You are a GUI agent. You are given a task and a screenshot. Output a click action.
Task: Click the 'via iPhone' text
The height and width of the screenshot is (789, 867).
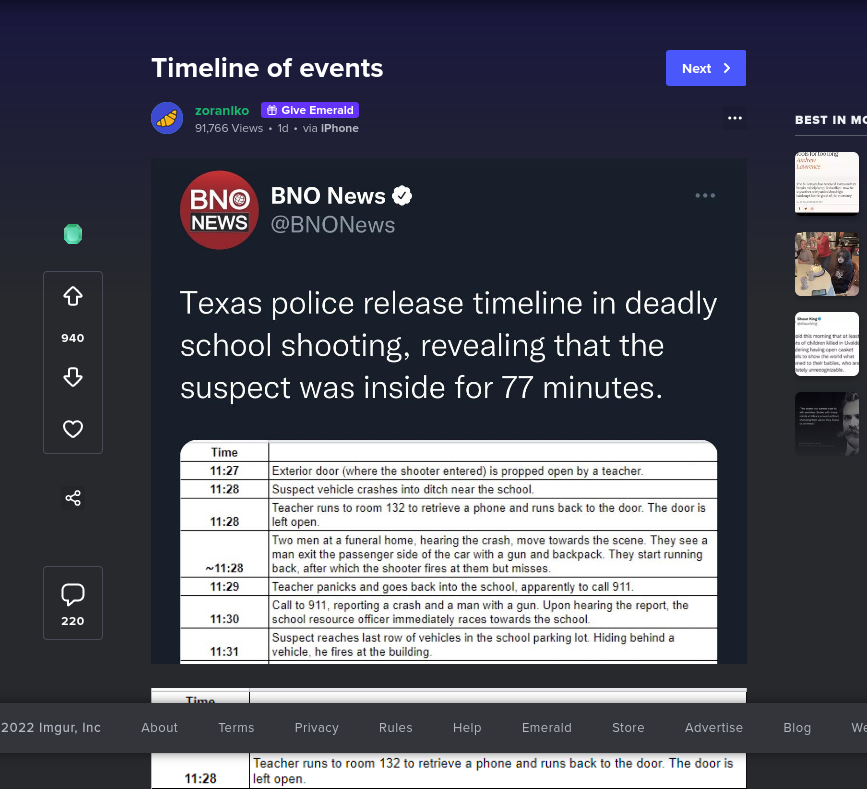(331, 128)
